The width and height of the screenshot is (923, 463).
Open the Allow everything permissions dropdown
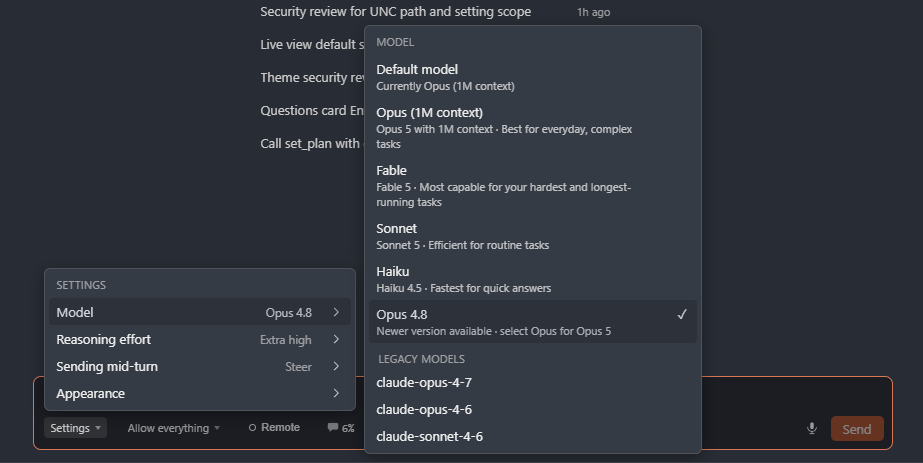(x=174, y=428)
